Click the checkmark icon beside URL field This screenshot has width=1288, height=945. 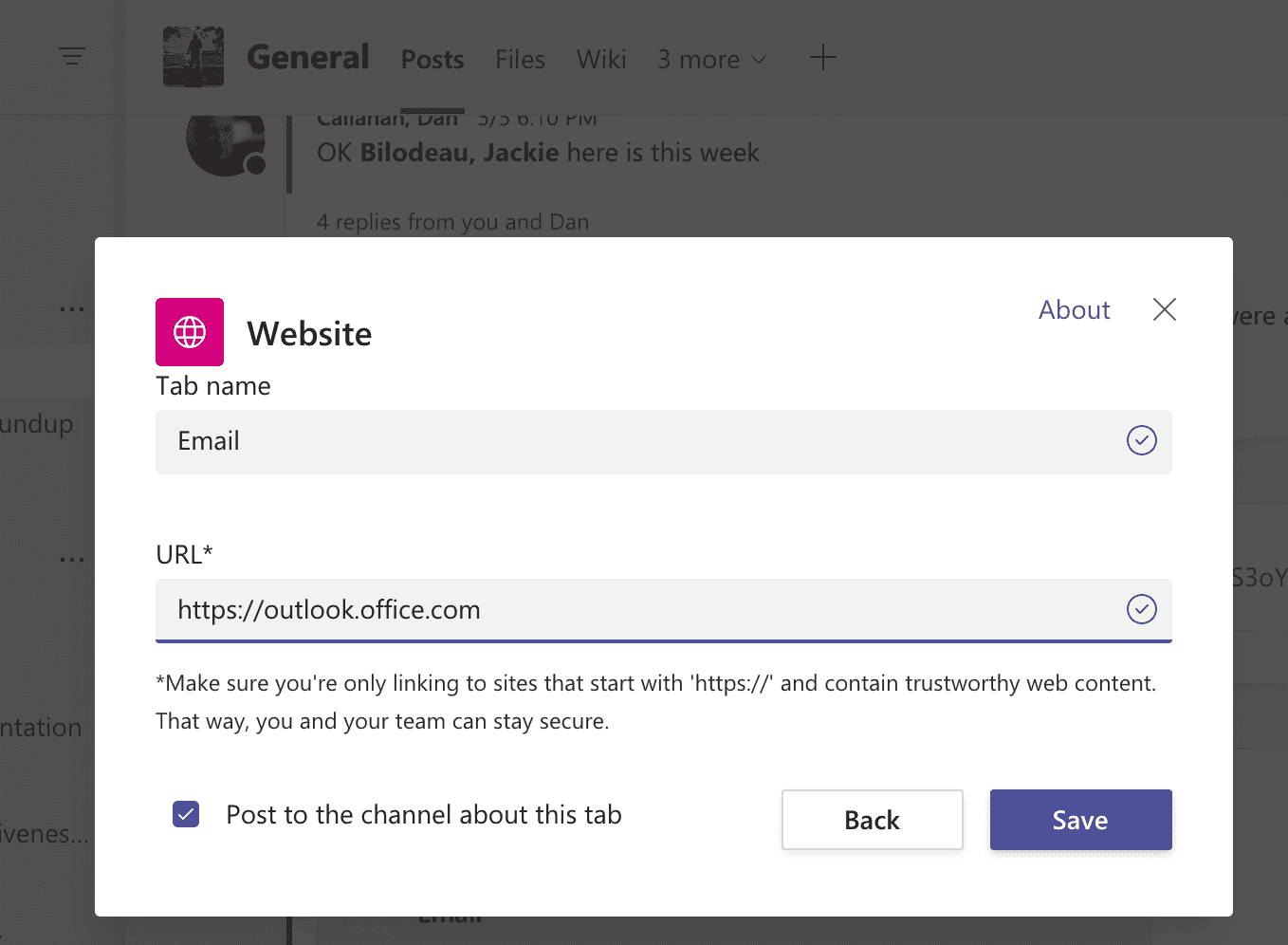point(1141,610)
